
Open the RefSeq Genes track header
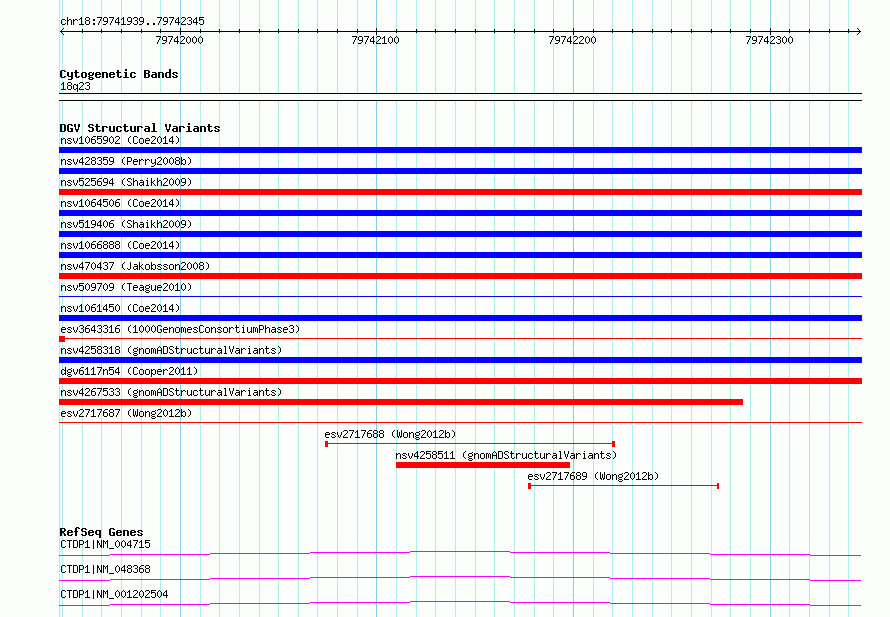pyautogui.click(x=101, y=532)
